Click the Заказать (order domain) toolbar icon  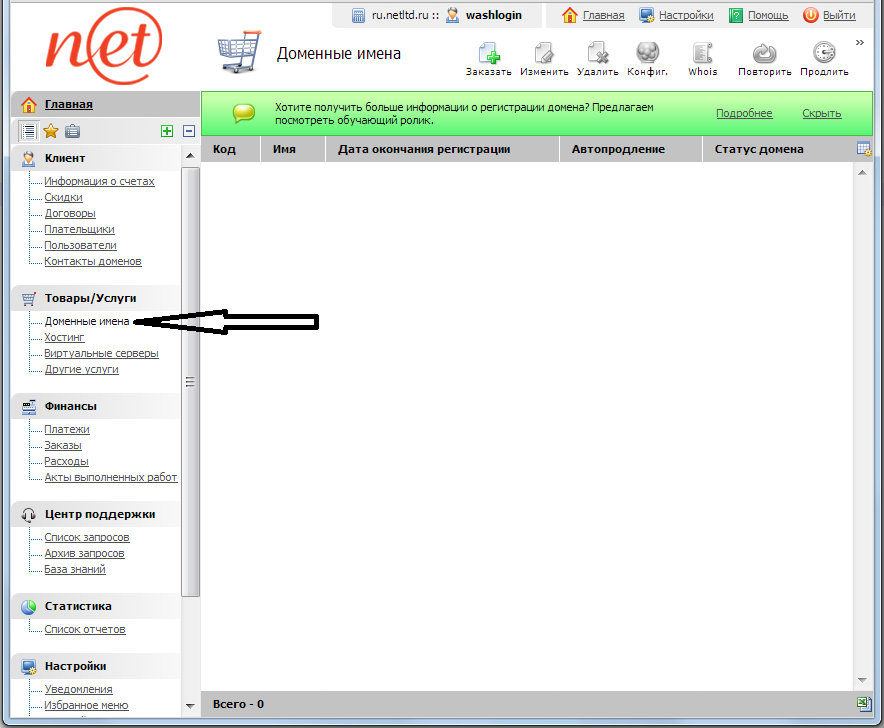[x=489, y=54]
